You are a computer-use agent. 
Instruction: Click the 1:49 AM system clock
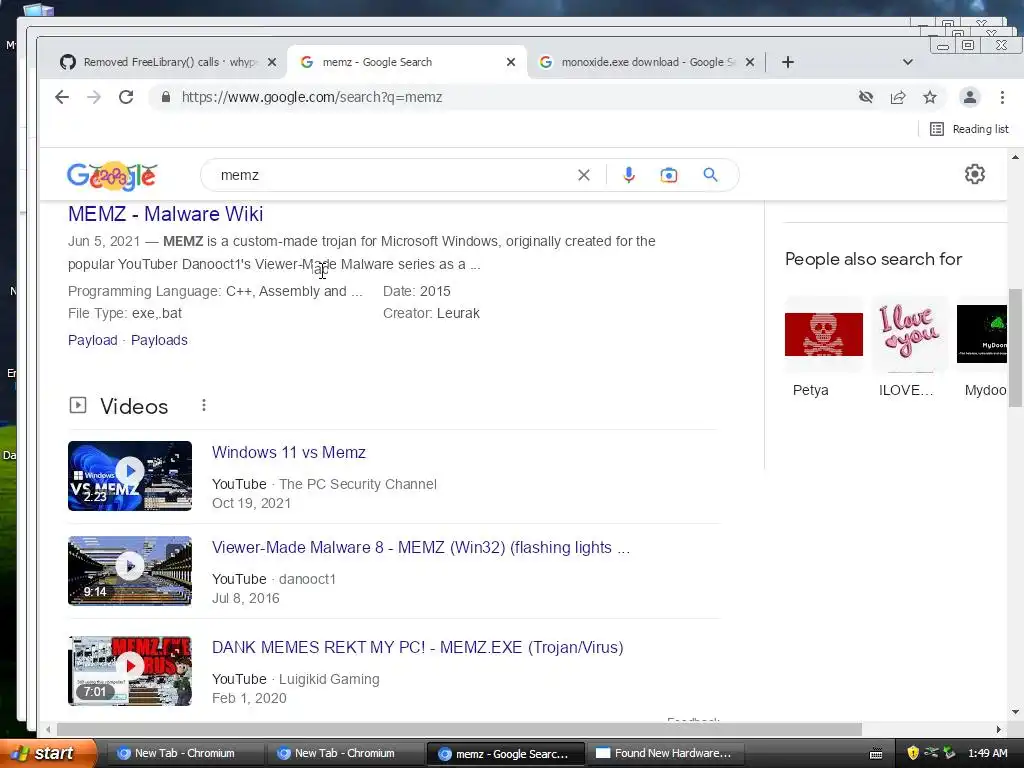[x=987, y=753]
